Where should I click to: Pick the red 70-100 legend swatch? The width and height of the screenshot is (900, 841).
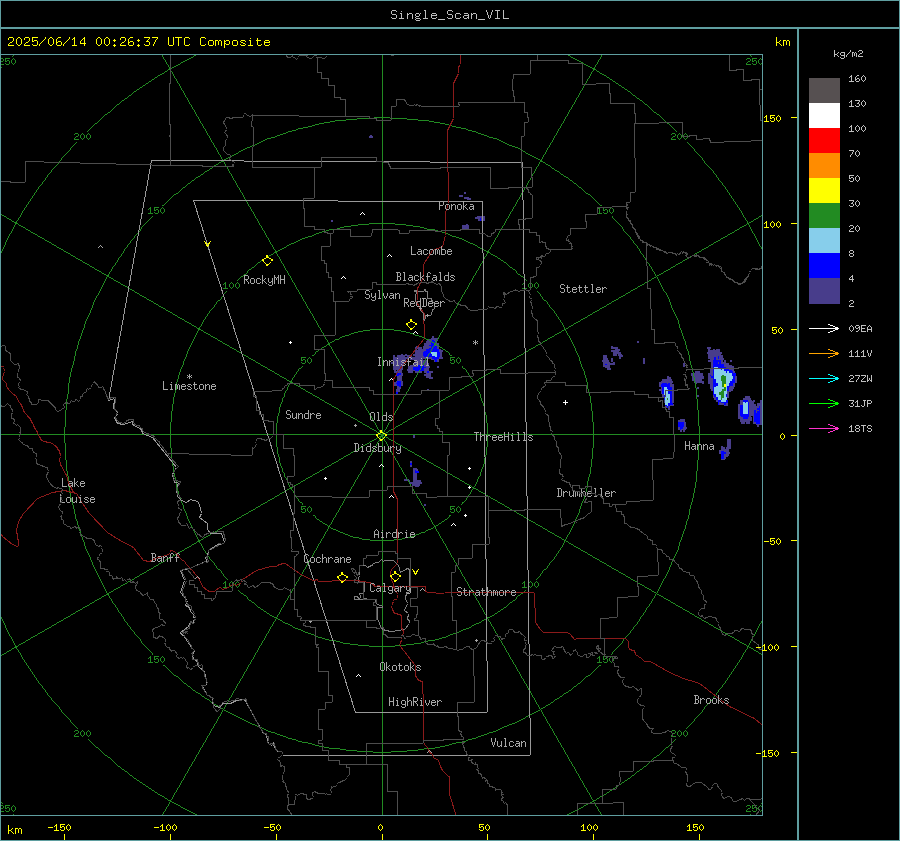coord(824,141)
